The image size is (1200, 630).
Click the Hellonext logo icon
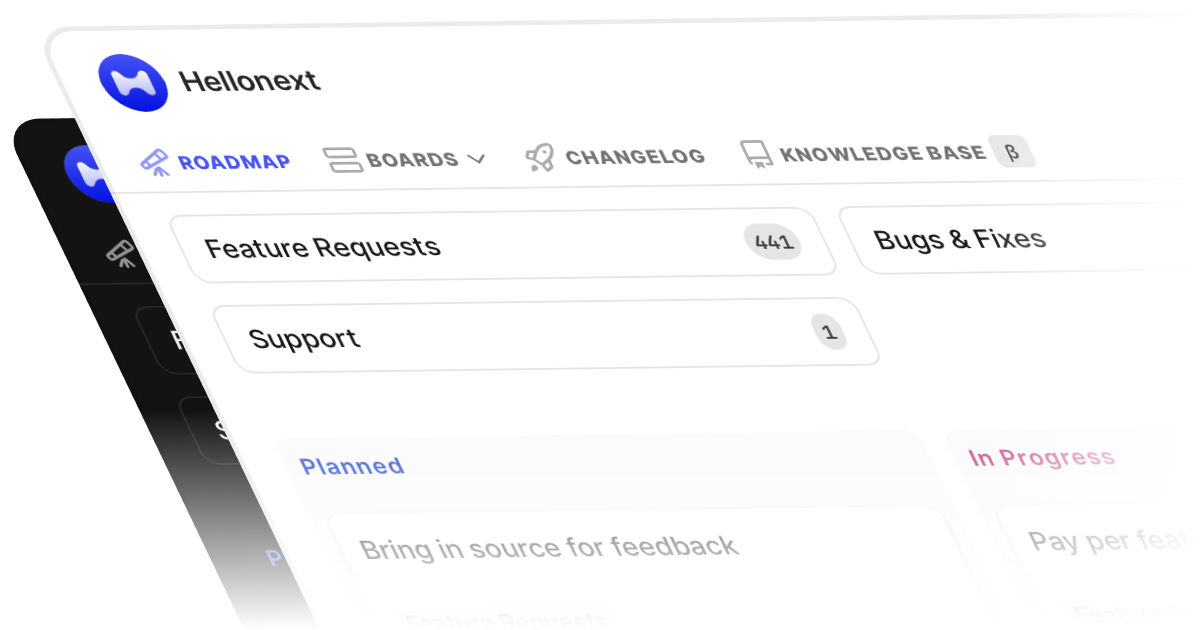tap(133, 82)
